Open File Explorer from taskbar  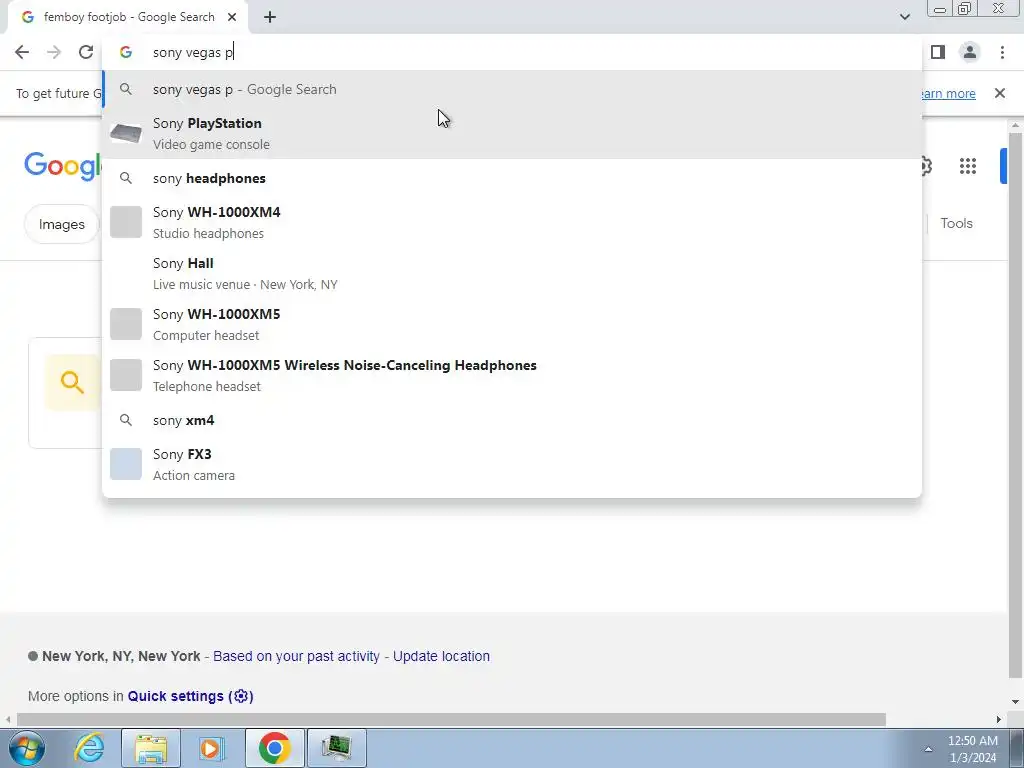[x=151, y=748]
